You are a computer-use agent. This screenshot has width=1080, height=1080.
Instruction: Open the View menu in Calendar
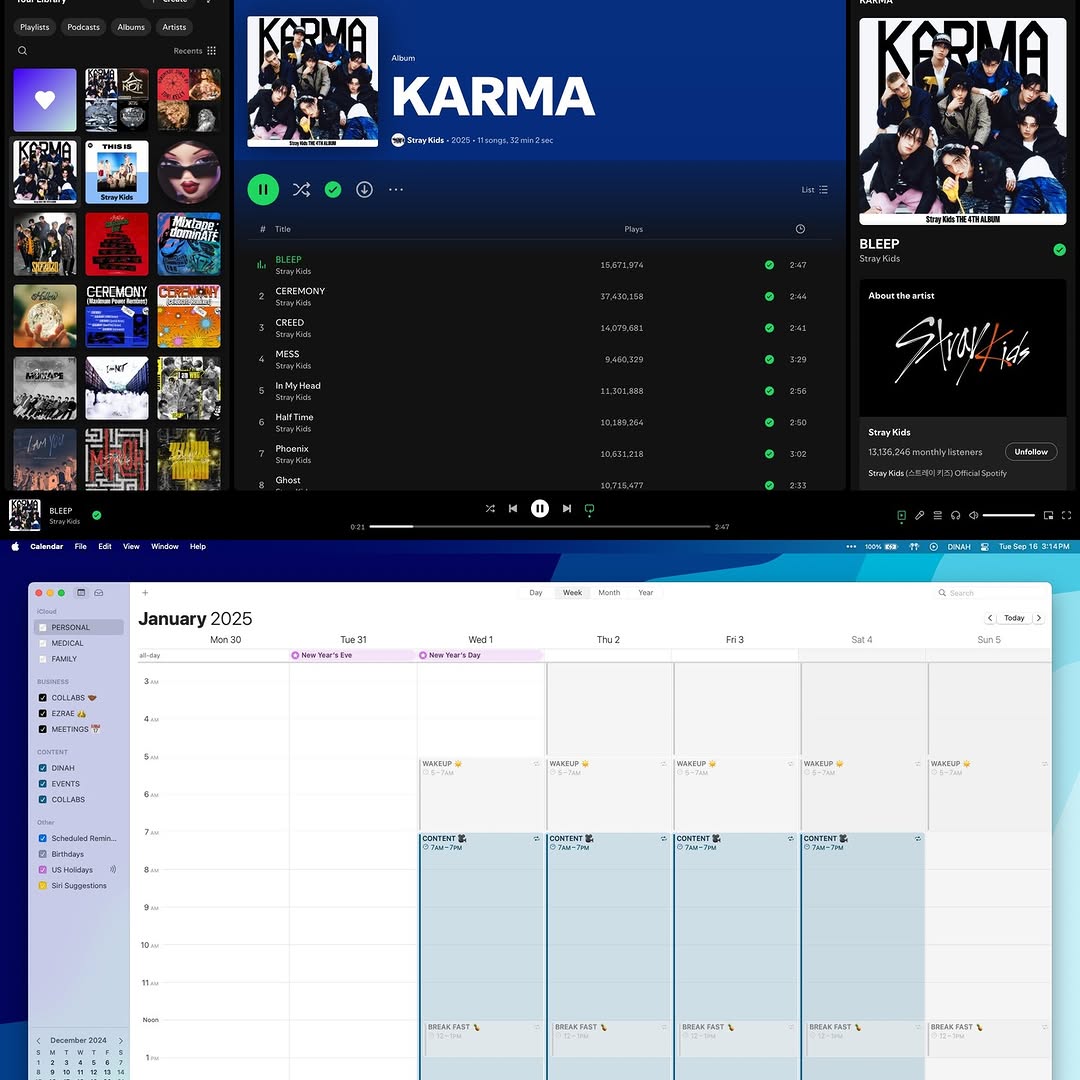coord(131,546)
